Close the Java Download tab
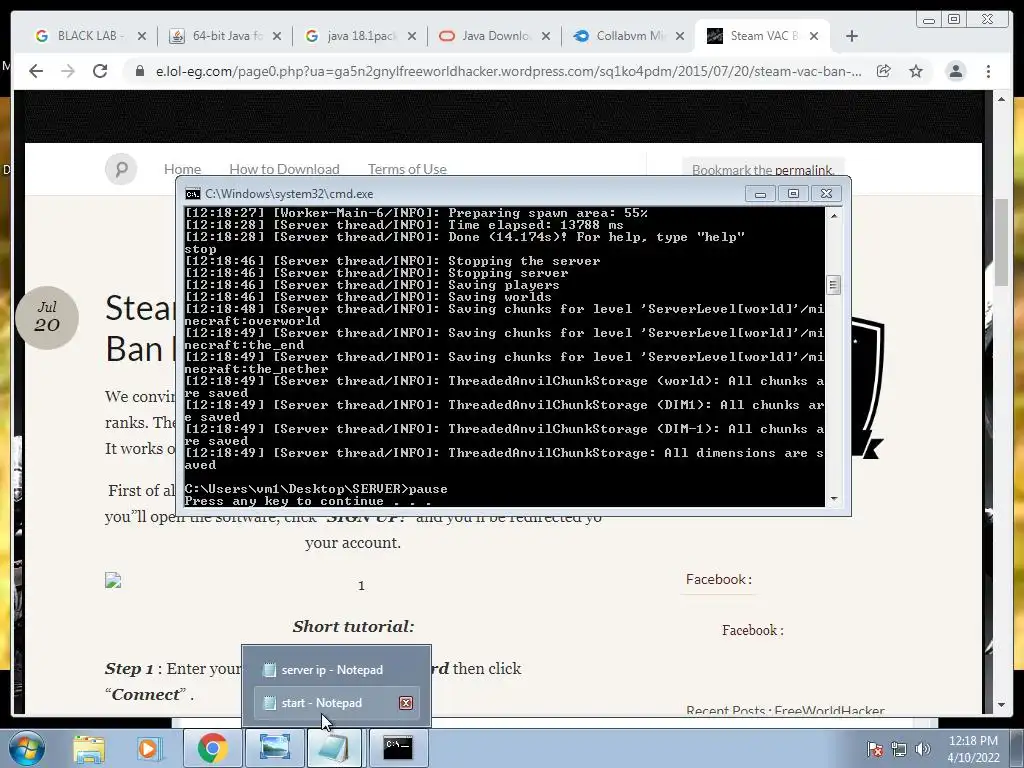1024x768 pixels. click(546, 36)
